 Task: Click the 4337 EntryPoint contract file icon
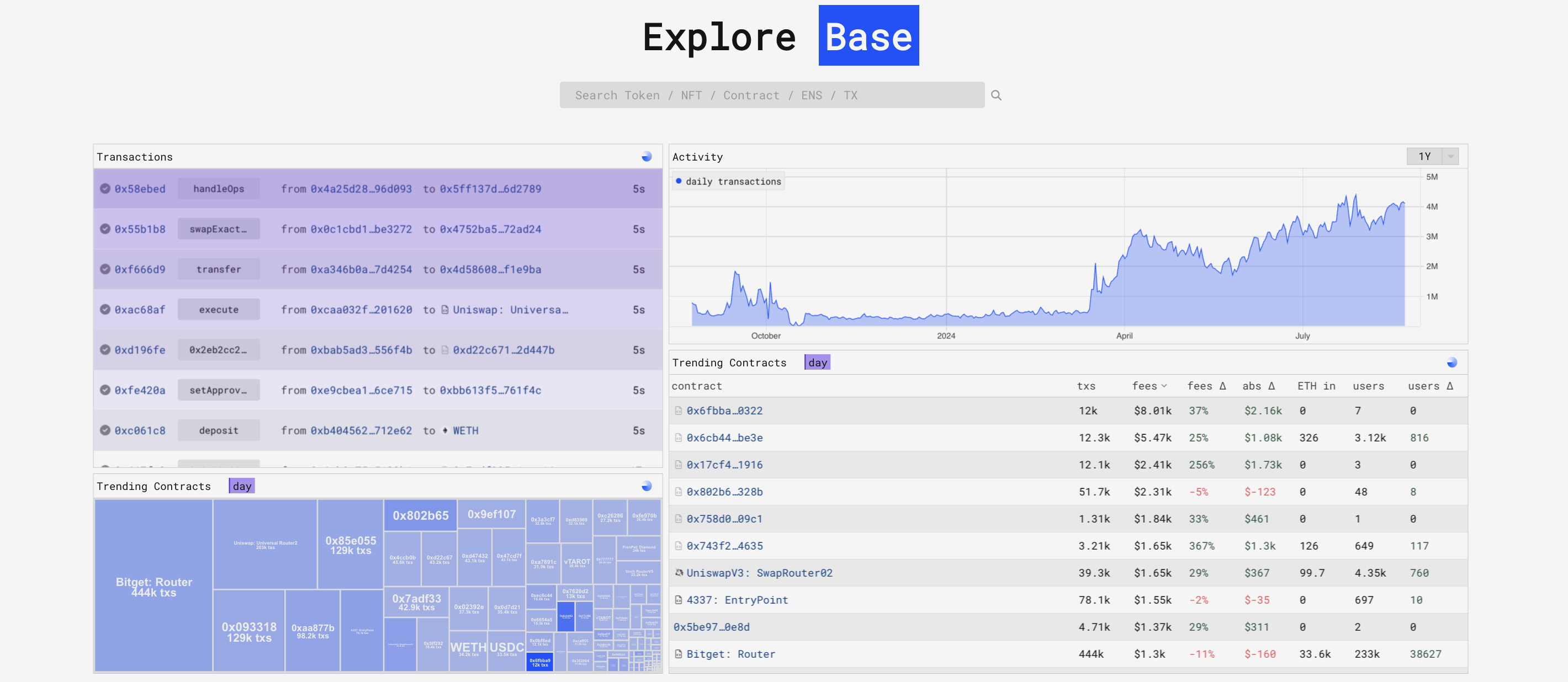[678, 600]
